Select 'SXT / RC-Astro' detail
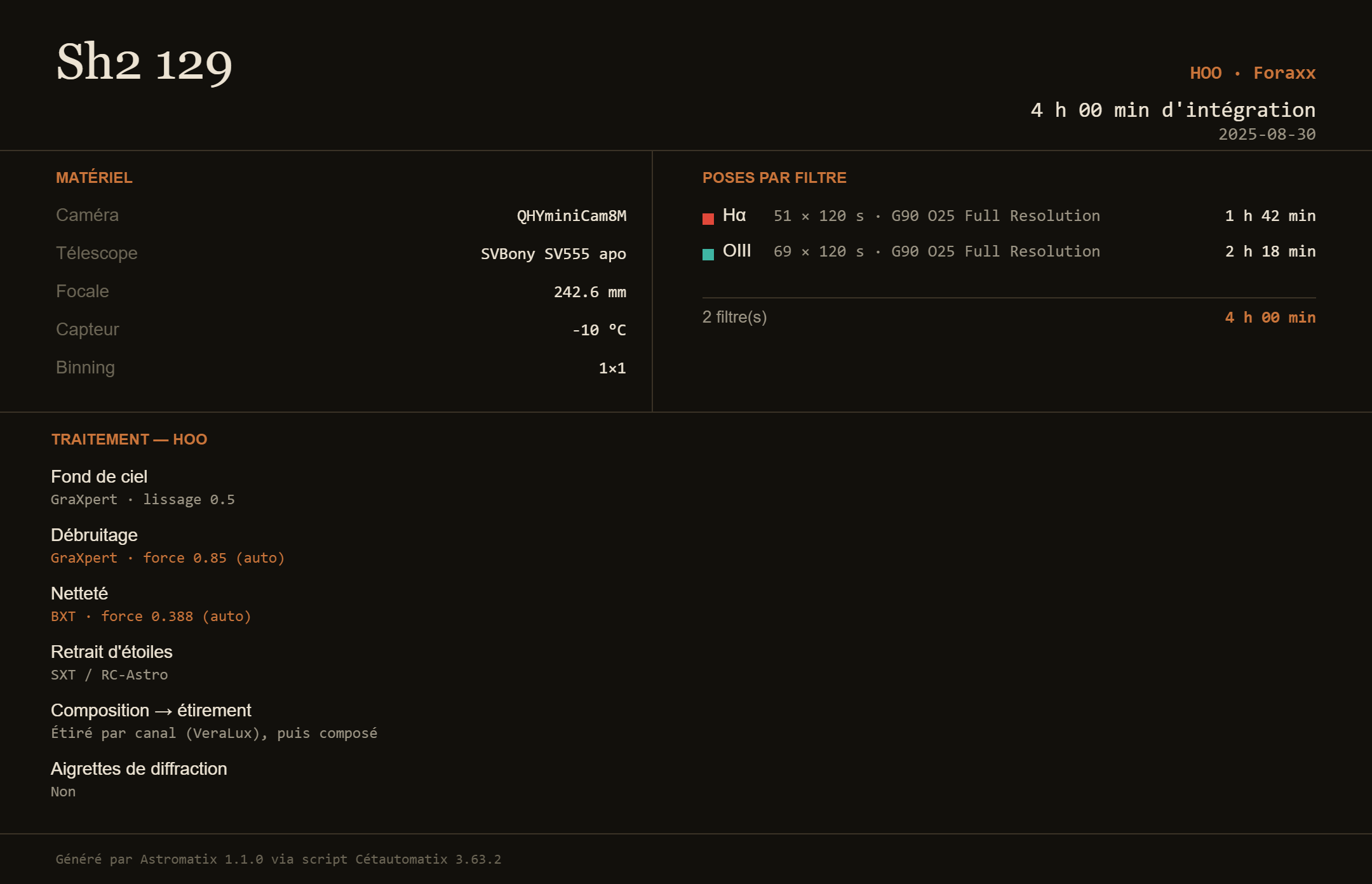Viewport: 1372px width, 884px height. (109, 675)
